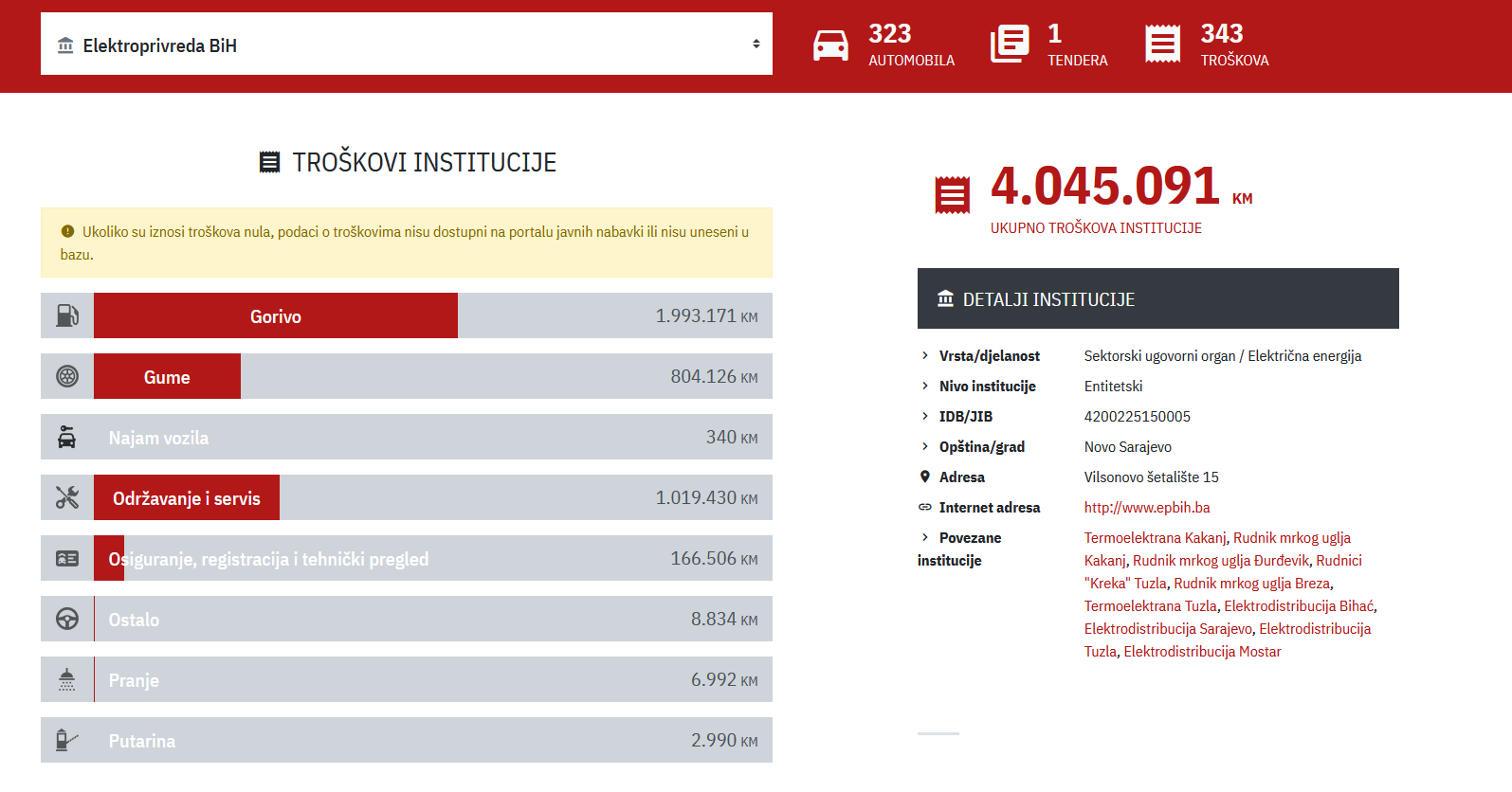The width and height of the screenshot is (1512, 792).
Task: Open the Termoelektrana Kakanj link
Action: click(x=1156, y=538)
